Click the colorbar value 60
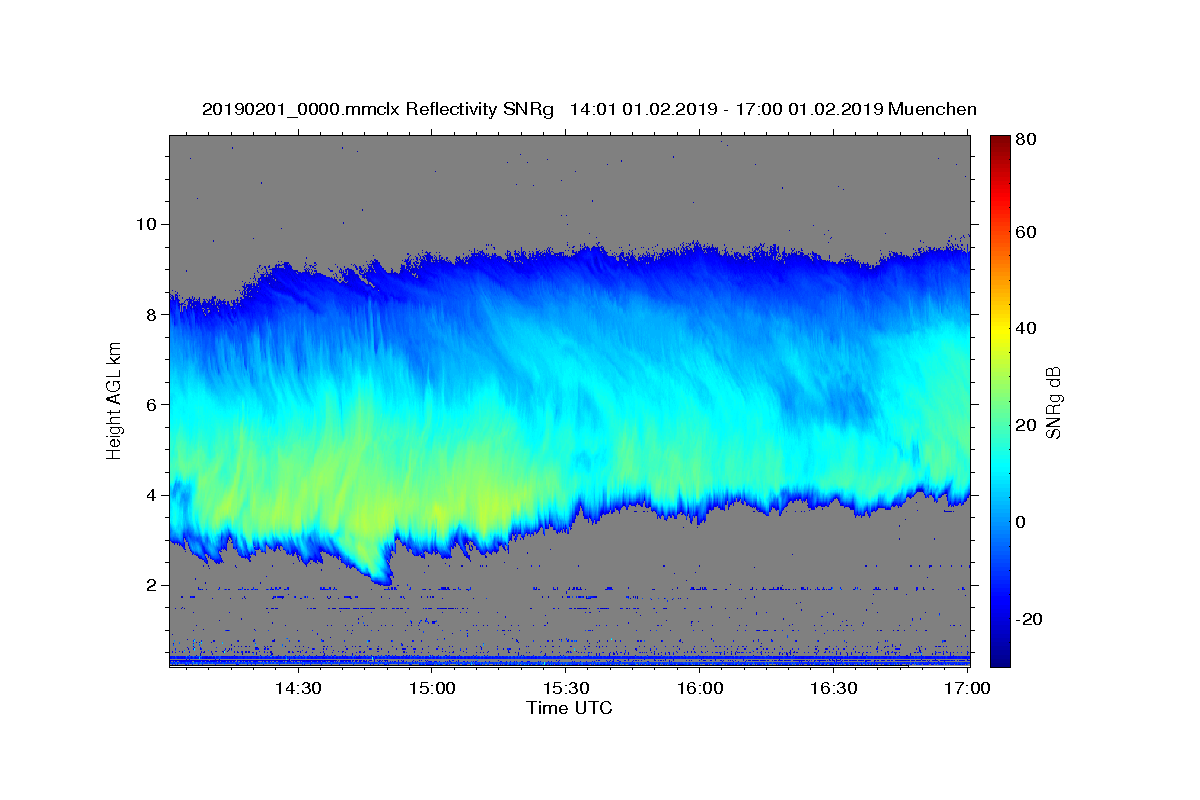This screenshot has height=800, width=1200. click(x=1025, y=232)
